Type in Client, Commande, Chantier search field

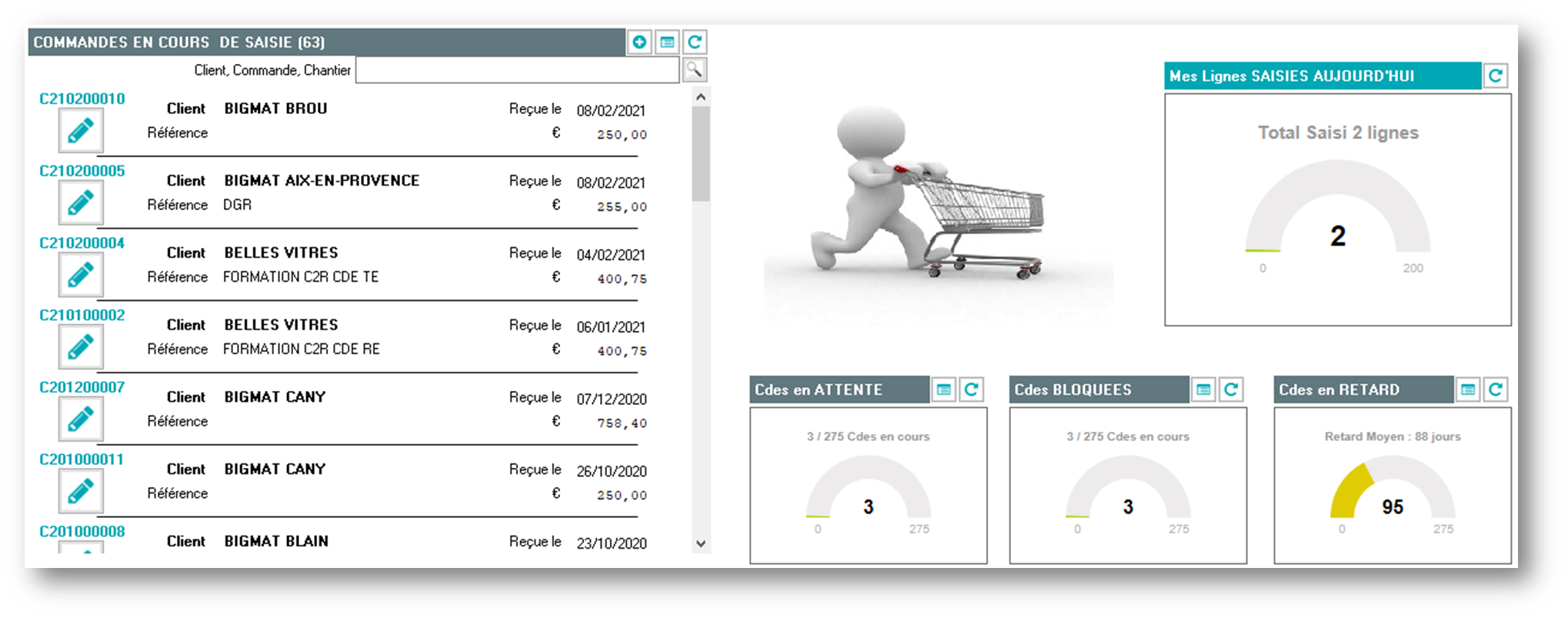click(517, 70)
